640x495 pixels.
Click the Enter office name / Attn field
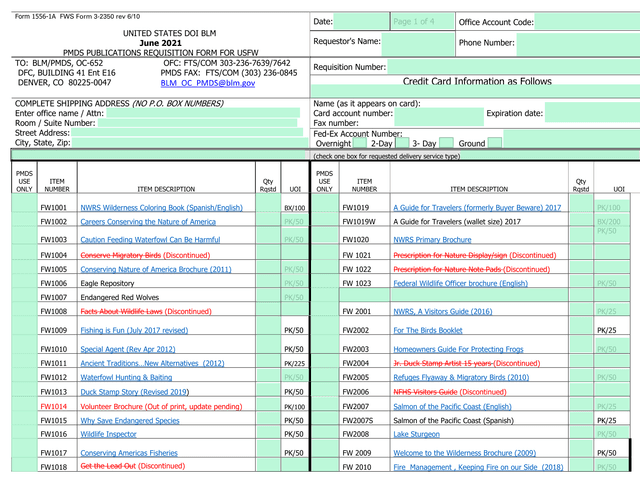click(203, 113)
